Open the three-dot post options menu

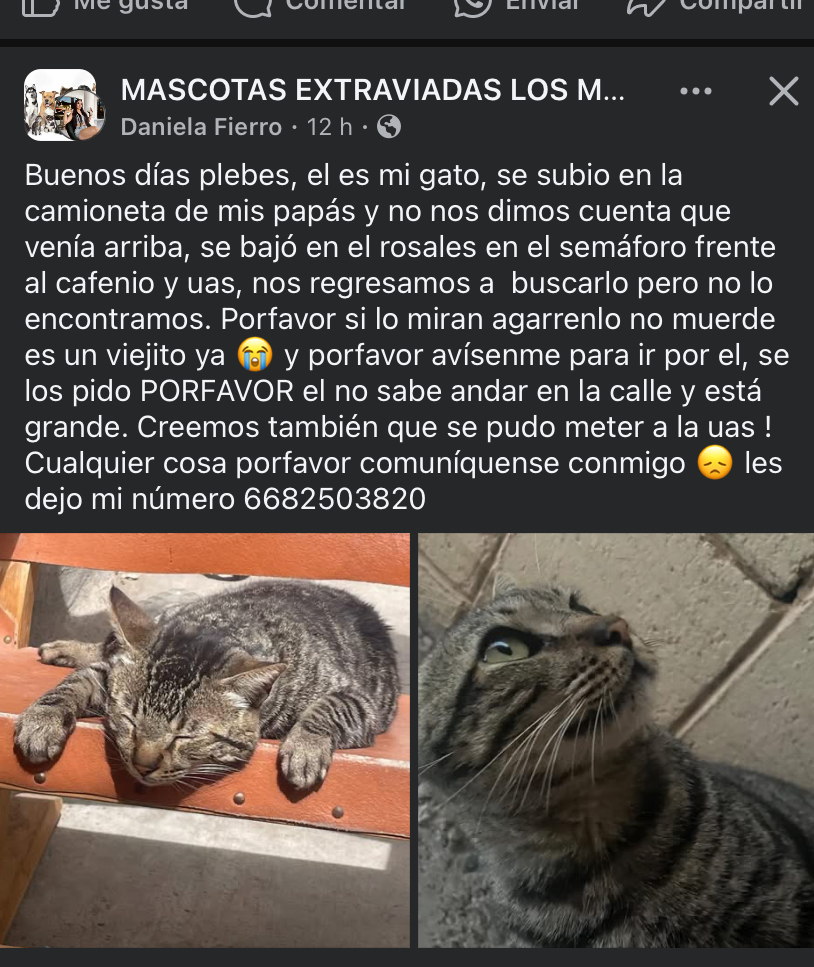696,91
